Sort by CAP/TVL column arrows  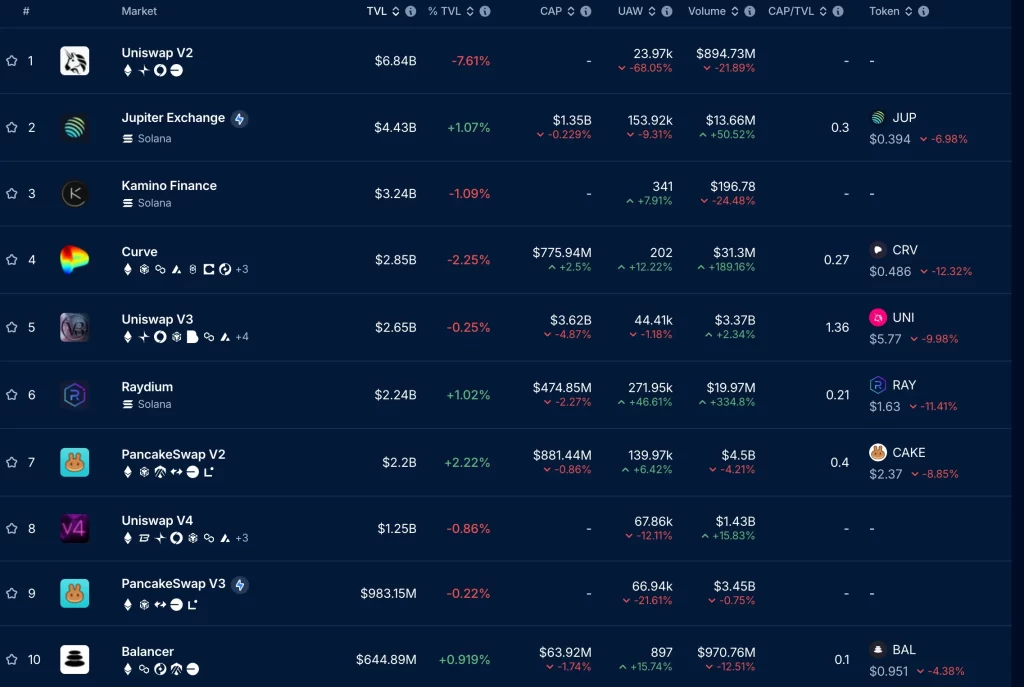click(823, 11)
